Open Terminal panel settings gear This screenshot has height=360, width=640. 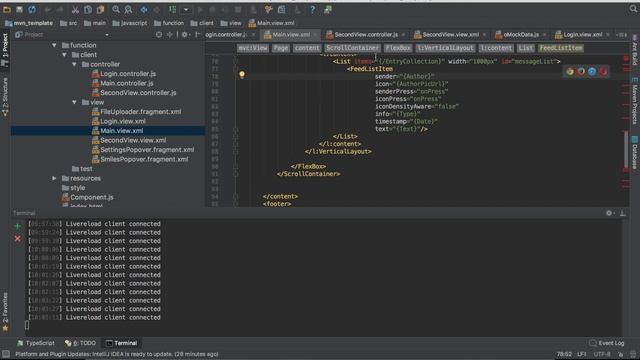(x=609, y=213)
